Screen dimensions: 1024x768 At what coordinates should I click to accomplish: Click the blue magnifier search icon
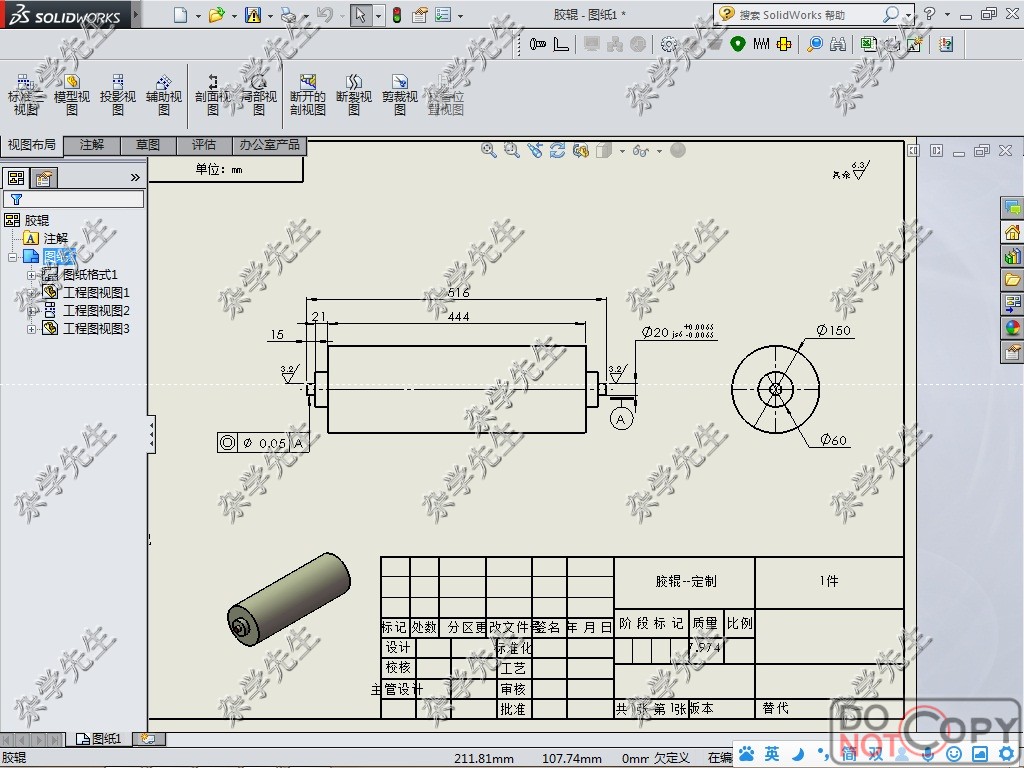click(814, 44)
